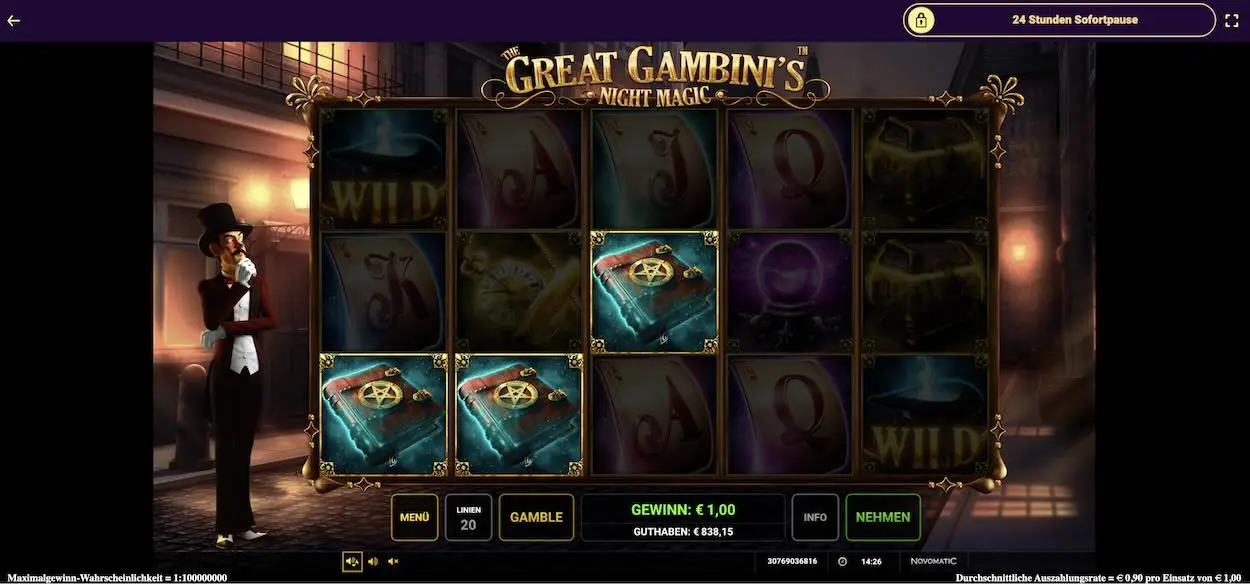Start the GAMBLE feature

pos(536,517)
